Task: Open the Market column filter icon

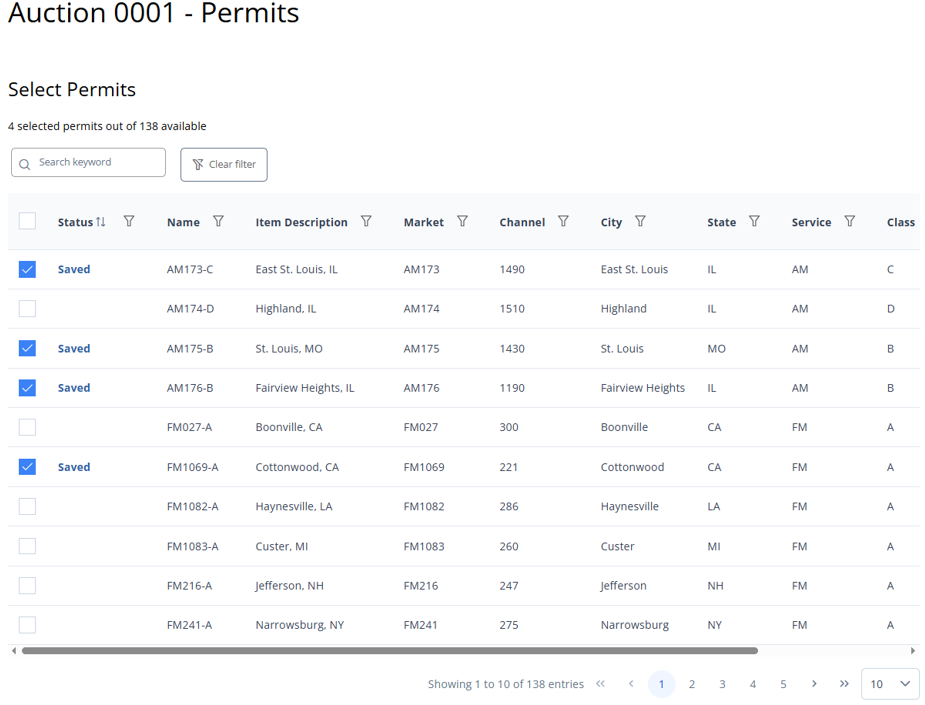Action: click(462, 222)
